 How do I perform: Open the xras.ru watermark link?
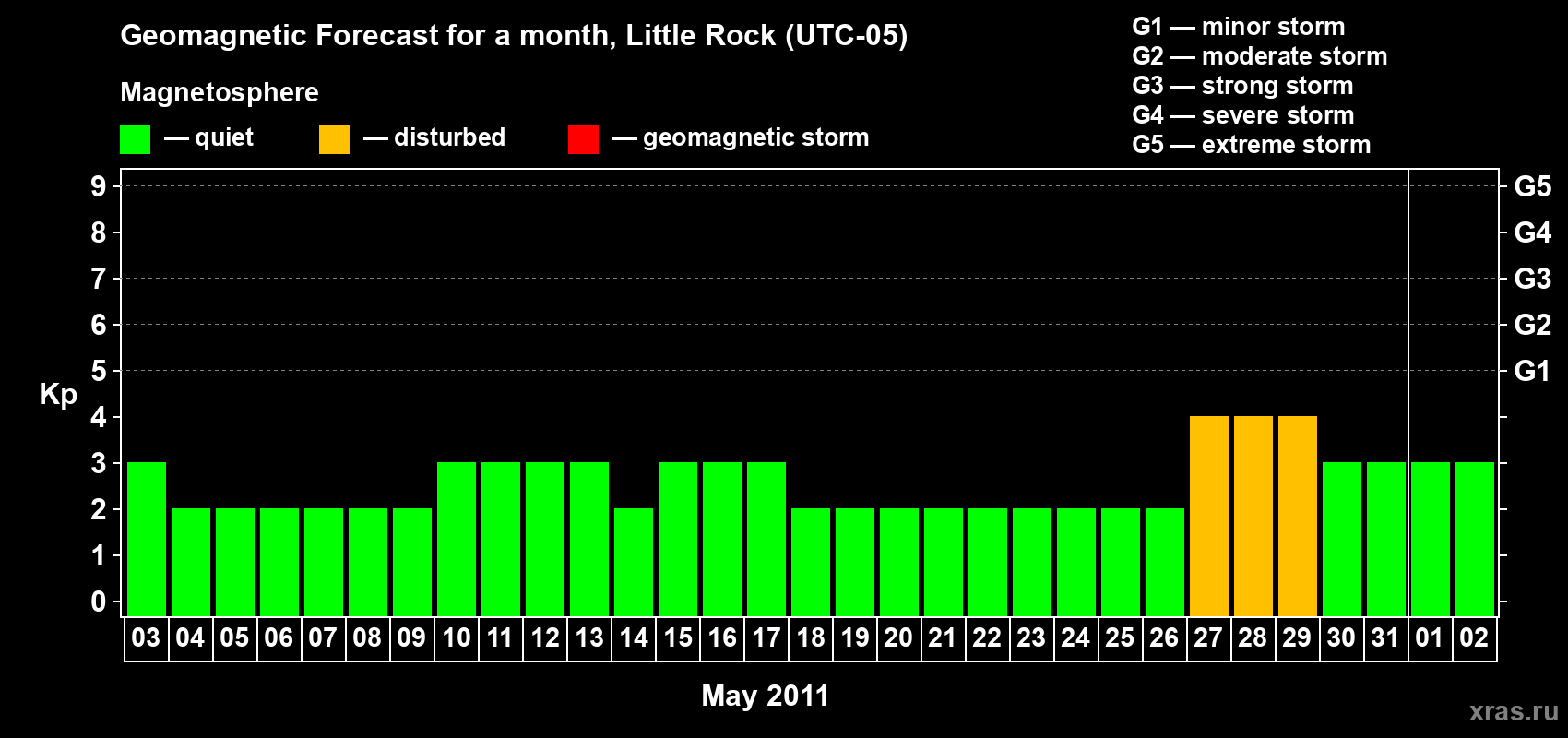pyautogui.click(x=1513, y=711)
